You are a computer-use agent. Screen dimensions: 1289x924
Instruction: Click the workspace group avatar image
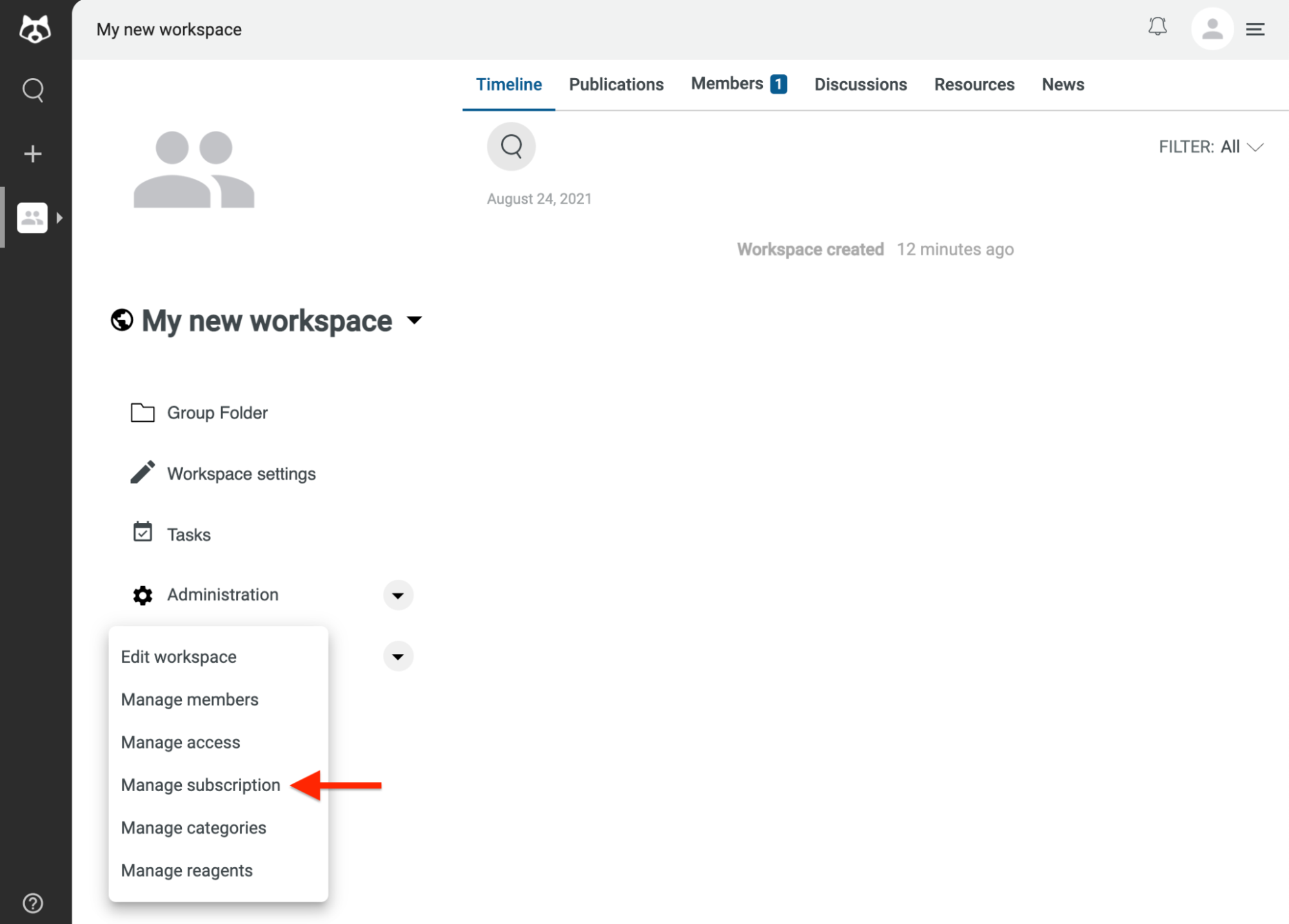(193, 170)
